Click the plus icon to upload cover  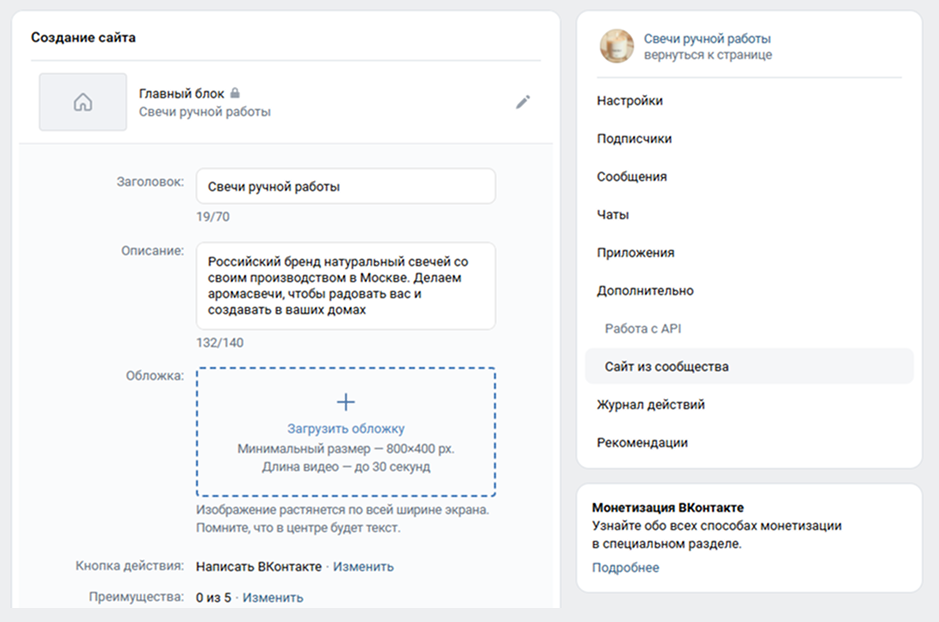346,402
